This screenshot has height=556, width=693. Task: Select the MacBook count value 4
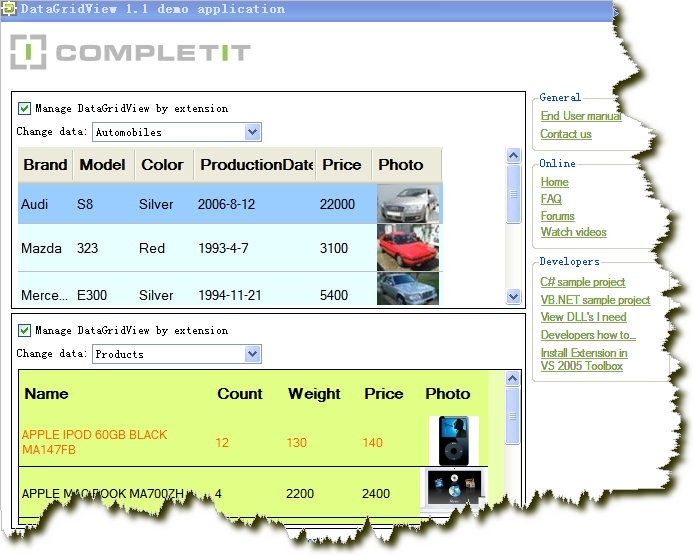(x=218, y=493)
